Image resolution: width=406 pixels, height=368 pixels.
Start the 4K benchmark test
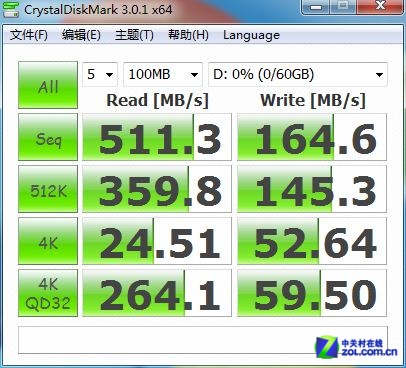coord(48,241)
